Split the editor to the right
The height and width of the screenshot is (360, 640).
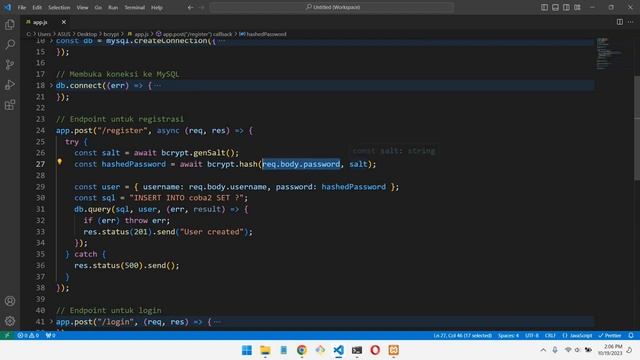tap(620, 22)
